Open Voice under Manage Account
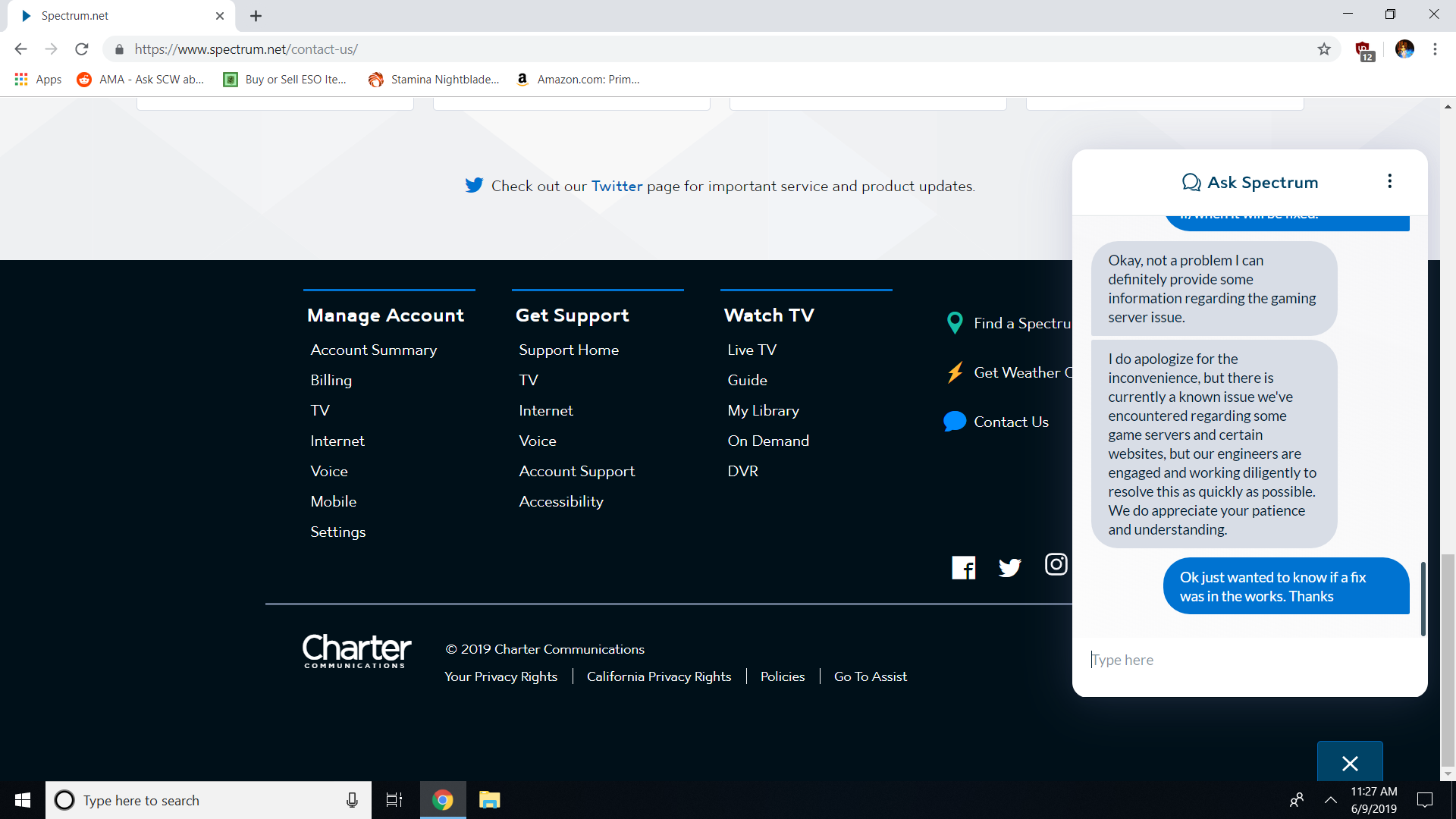The width and height of the screenshot is (1456, 819). pos(328,471)
